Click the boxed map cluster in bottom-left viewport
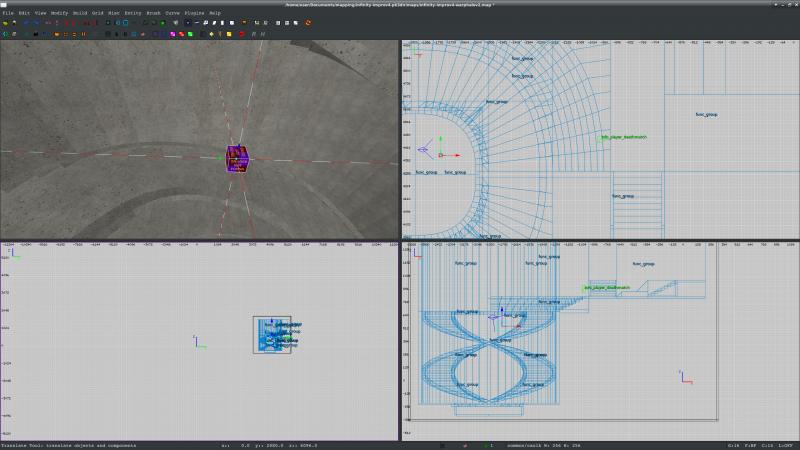This screenshot has height=450, width=800. pos(272,334)
